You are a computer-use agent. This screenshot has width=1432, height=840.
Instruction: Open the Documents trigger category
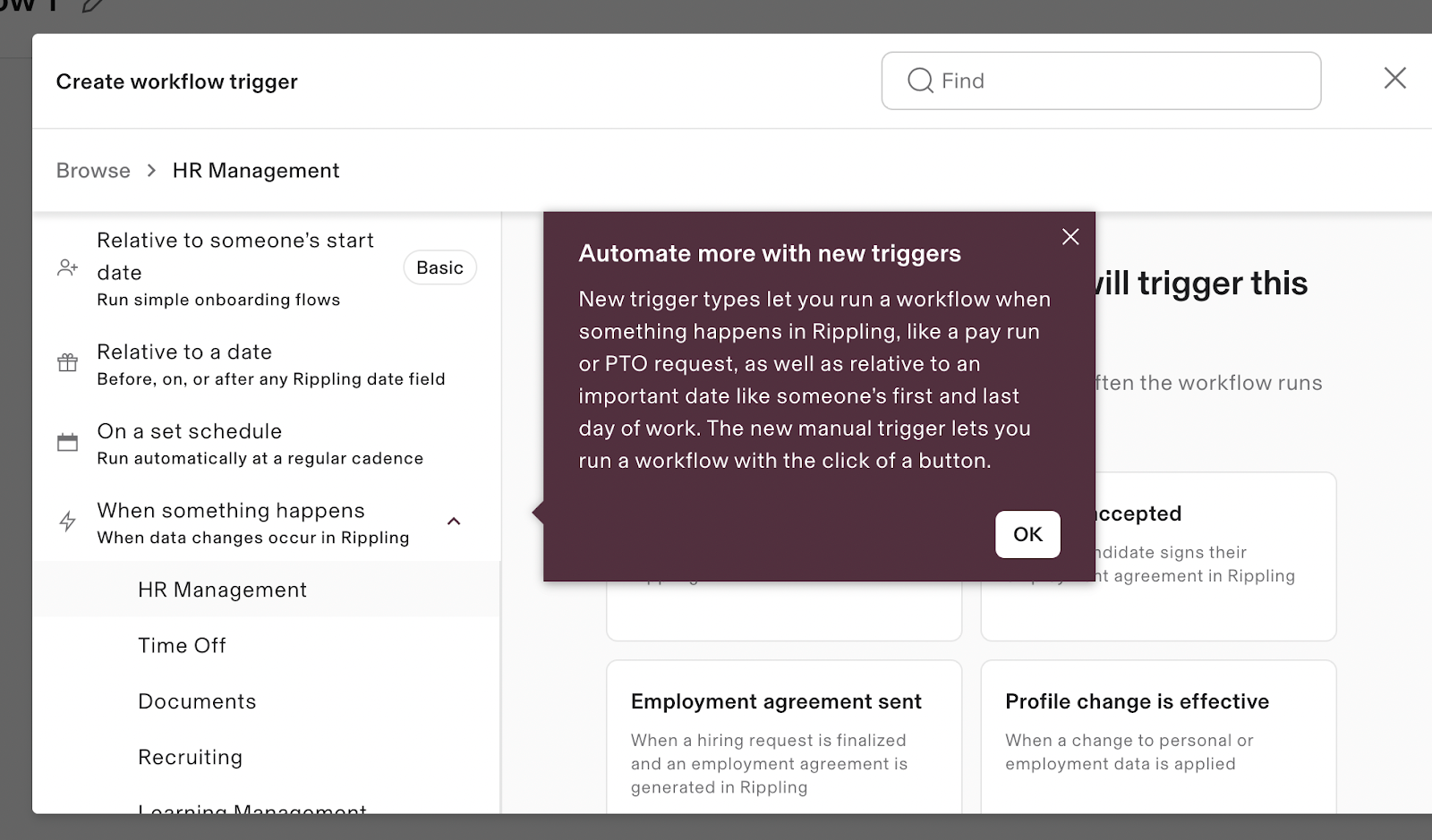pyautogui.click(x=197, y=701)
